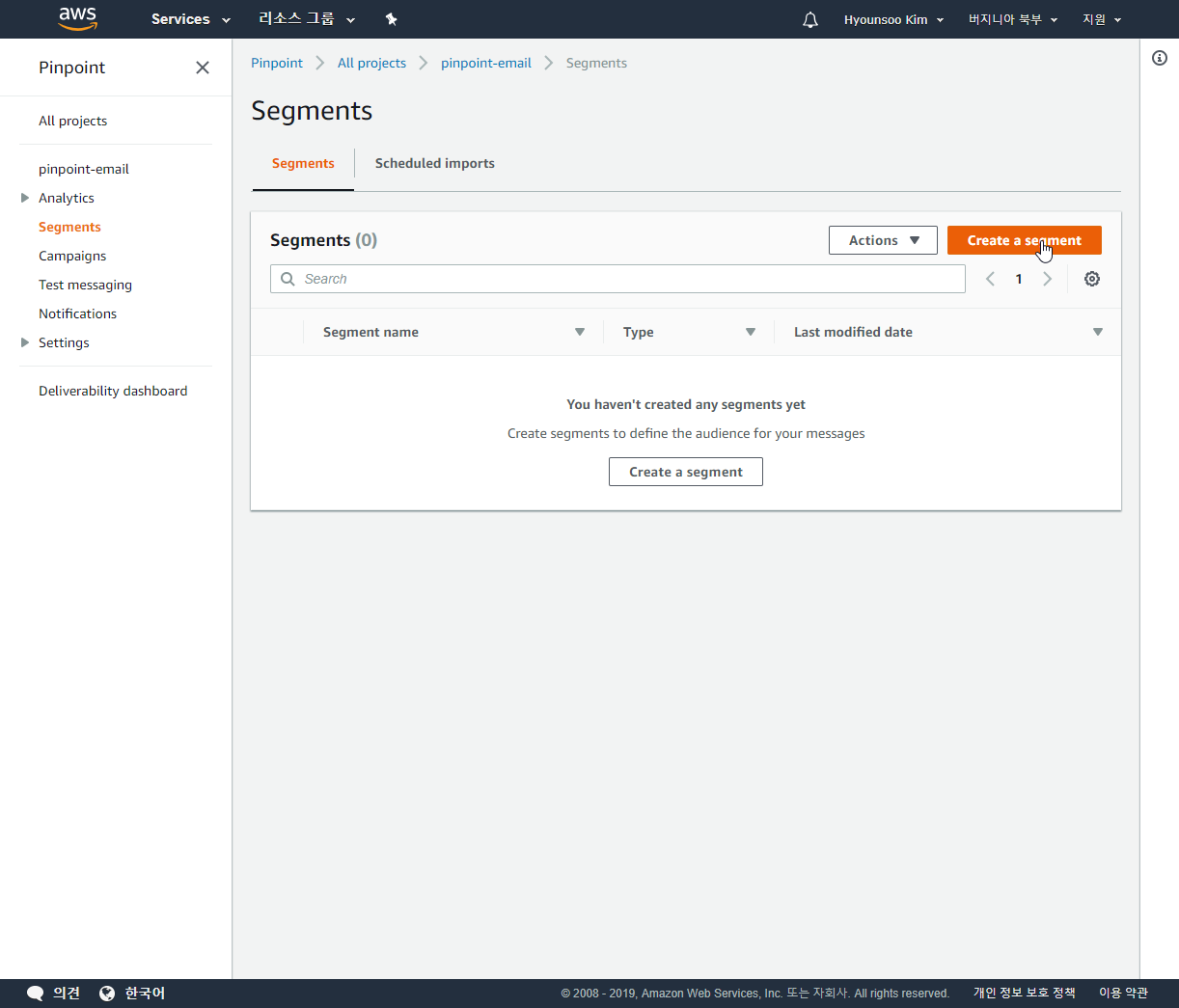Open Test messaging in the sidebar
Viewport: 1179px width, 1008px height.
(x=85, y=285)
